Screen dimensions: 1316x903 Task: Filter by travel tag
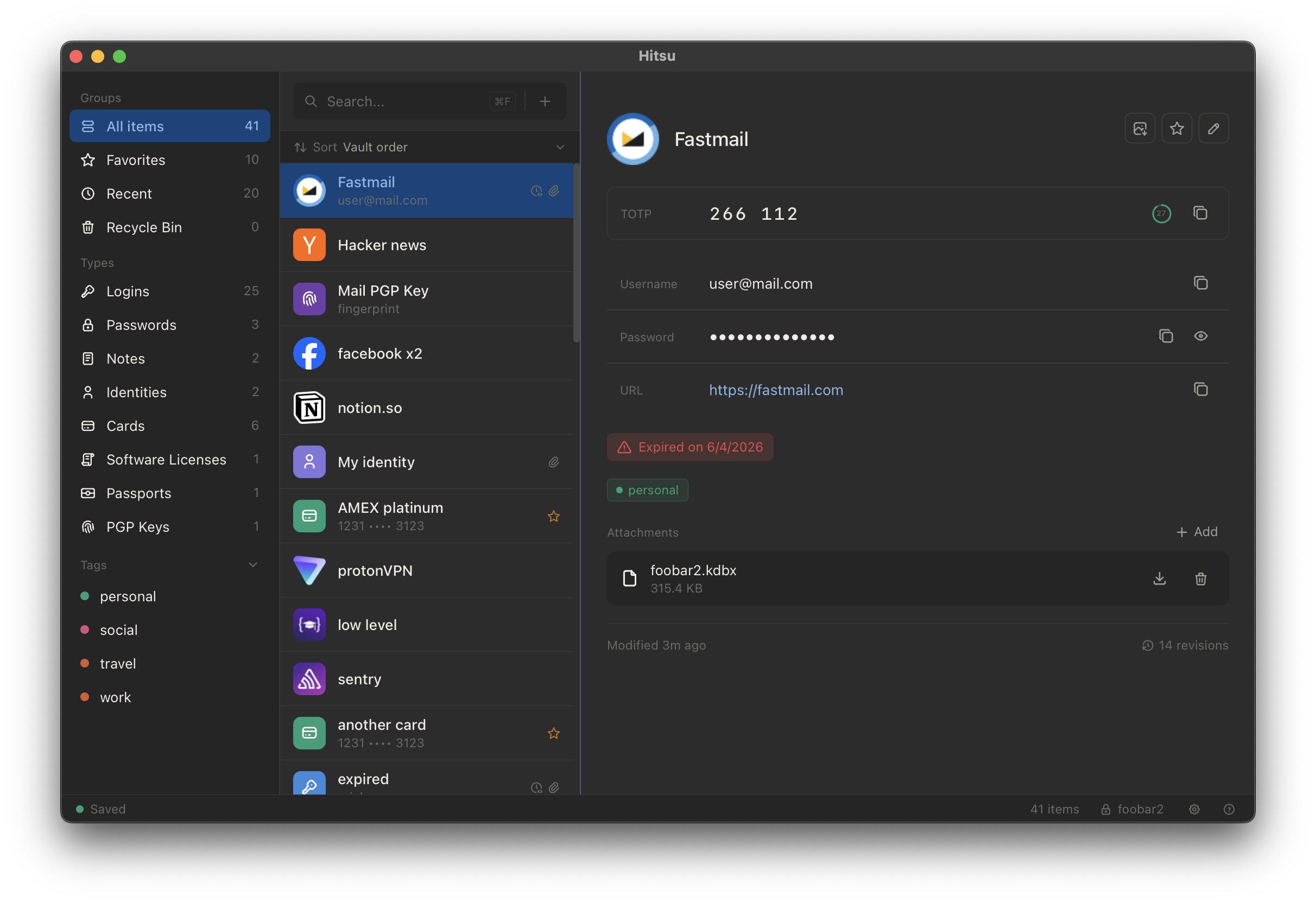(x=170, y=663)
